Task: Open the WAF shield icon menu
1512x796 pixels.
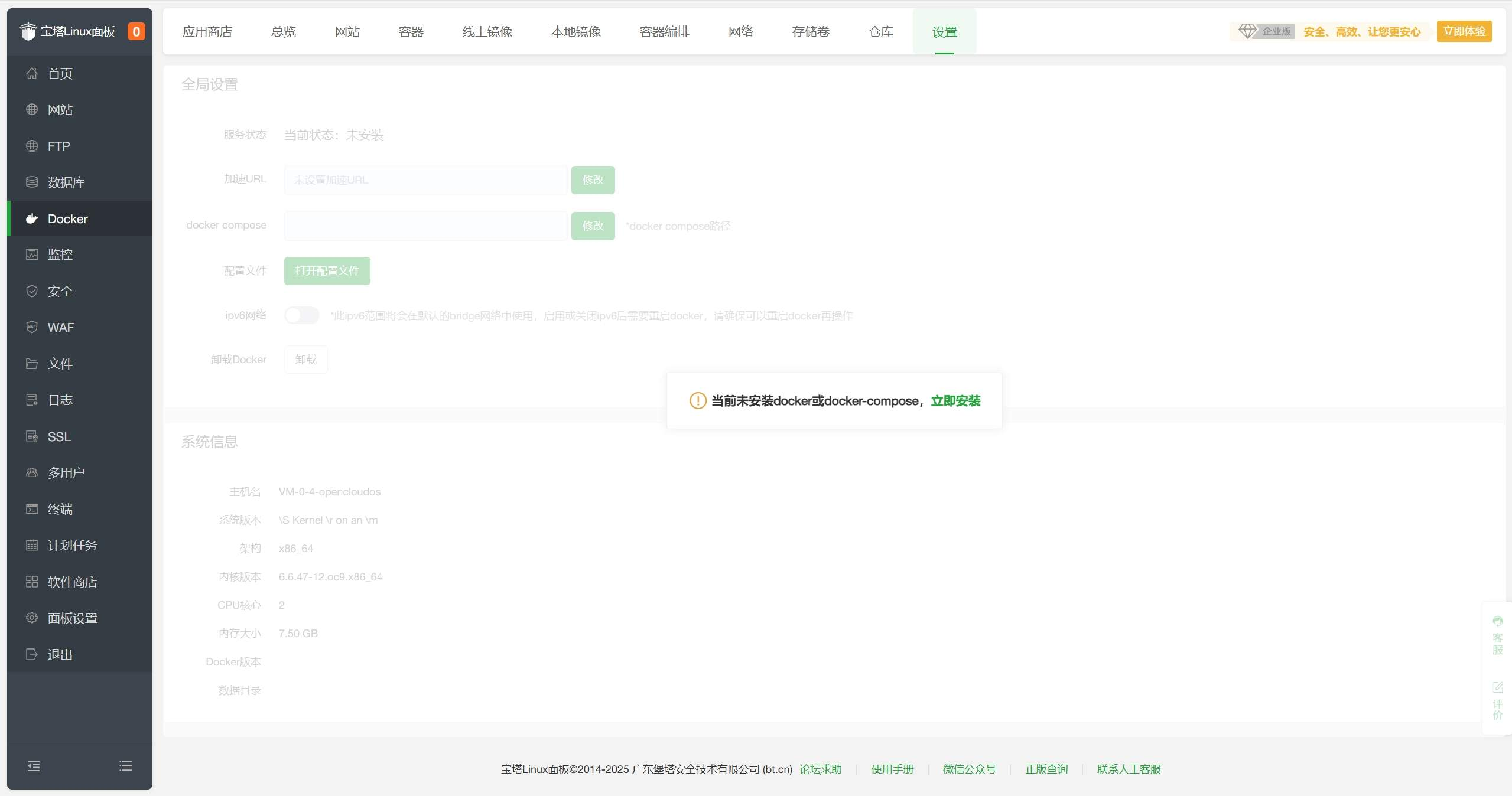Action: 32,327
